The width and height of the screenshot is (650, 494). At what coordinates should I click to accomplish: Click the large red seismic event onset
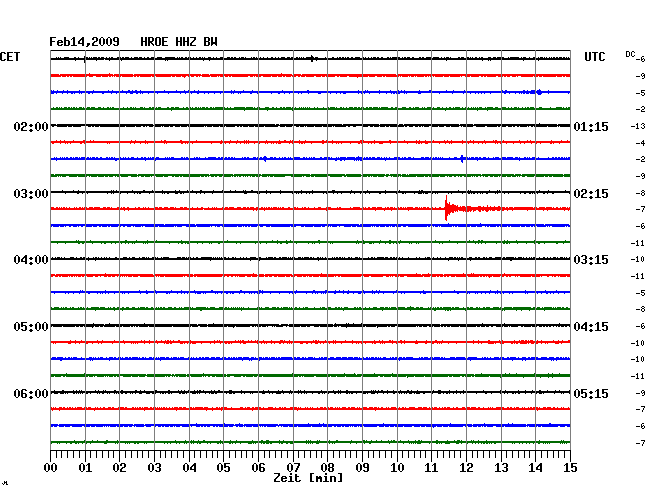446,208
